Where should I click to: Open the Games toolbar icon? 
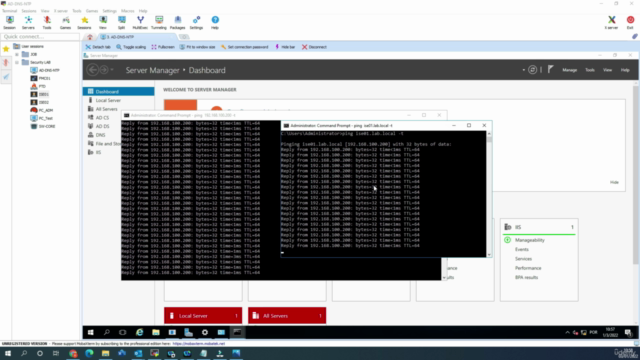[65, 22]
